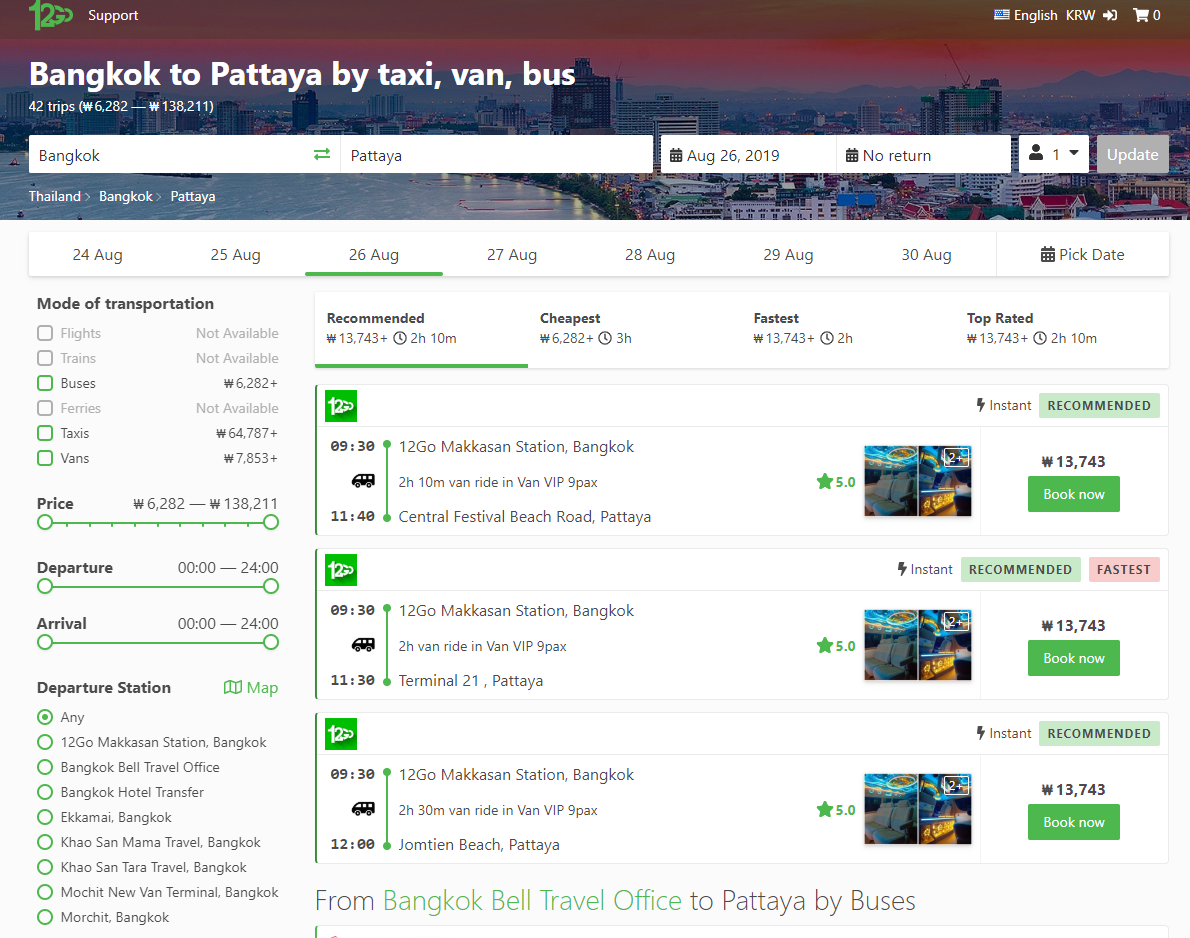
Task: Click Departure time slider right handle
Action: (x=271, y=586)
